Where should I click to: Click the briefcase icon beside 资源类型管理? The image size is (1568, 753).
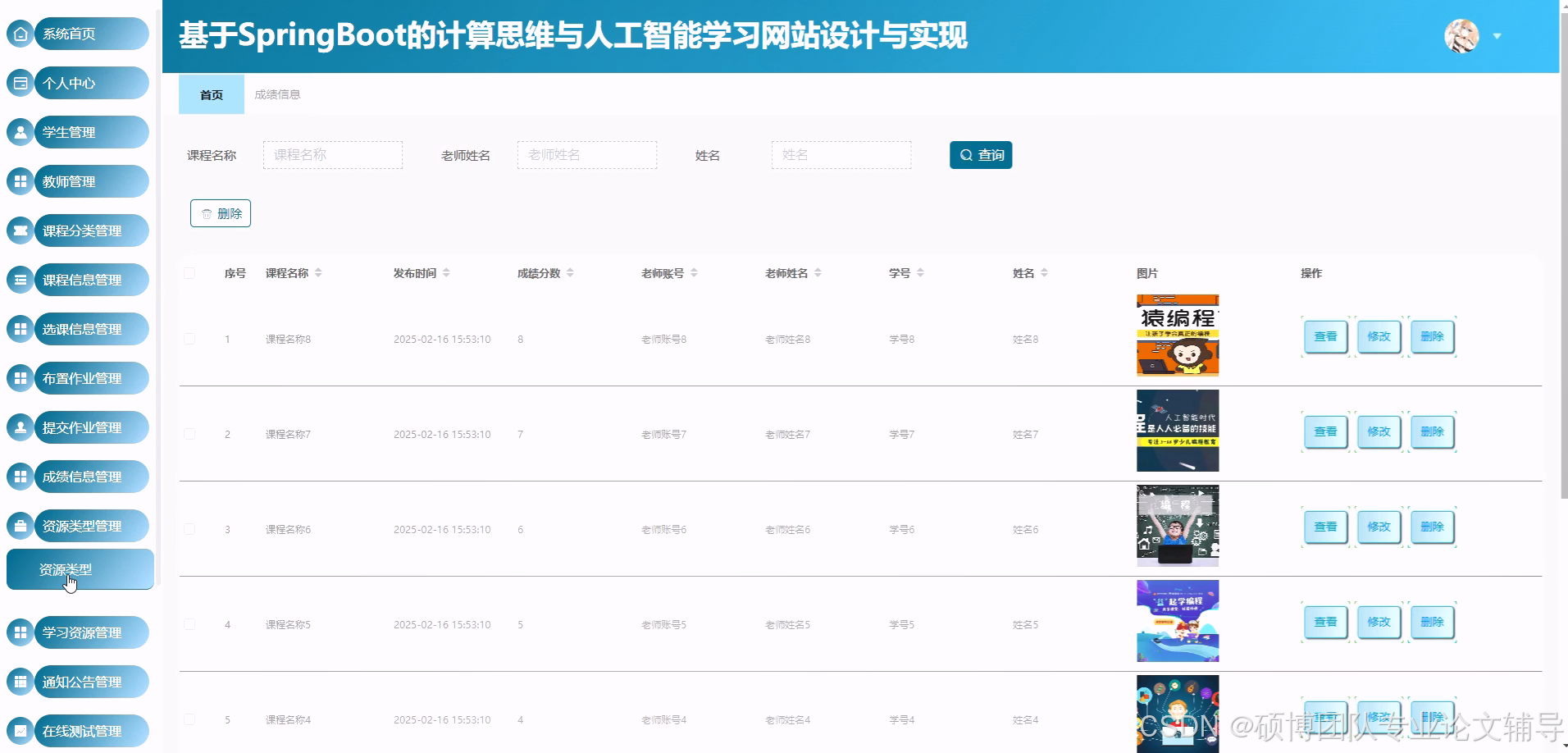click(21, 526)
